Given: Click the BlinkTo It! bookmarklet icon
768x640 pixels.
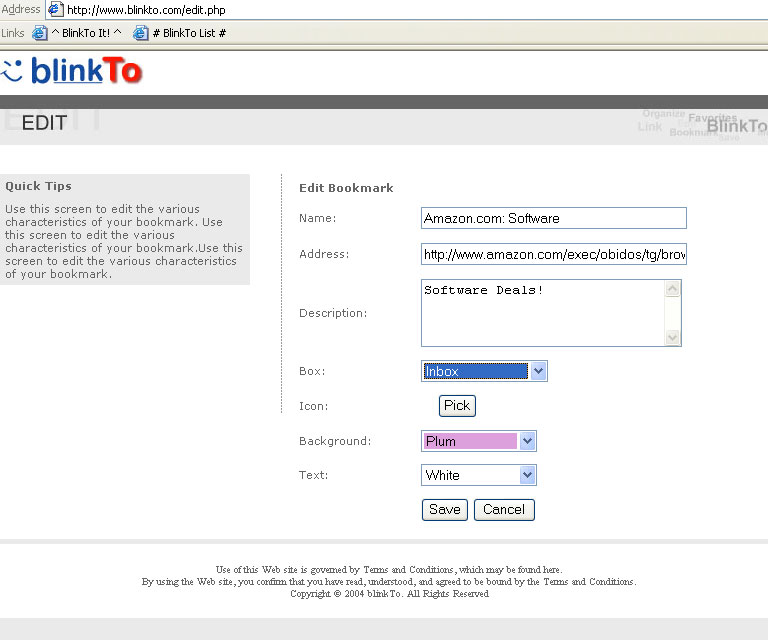Looking at the screenshot, I should click(x=40, y=33).
